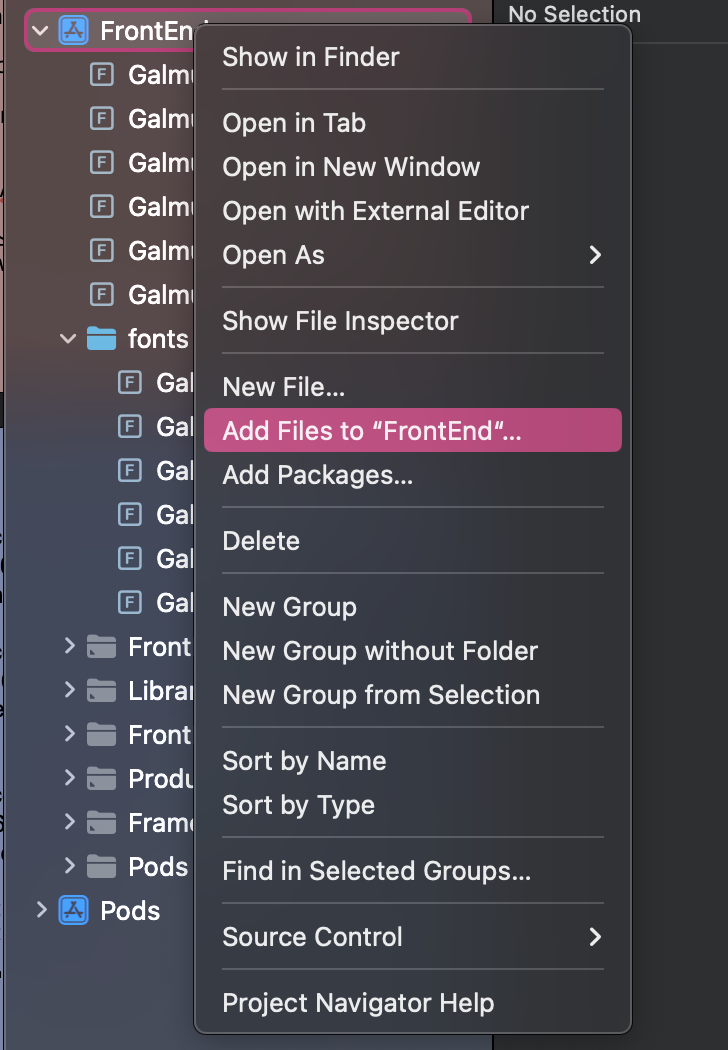
Task: Expand the Frameworks group chevron
Action: click(x=70, y=822)
